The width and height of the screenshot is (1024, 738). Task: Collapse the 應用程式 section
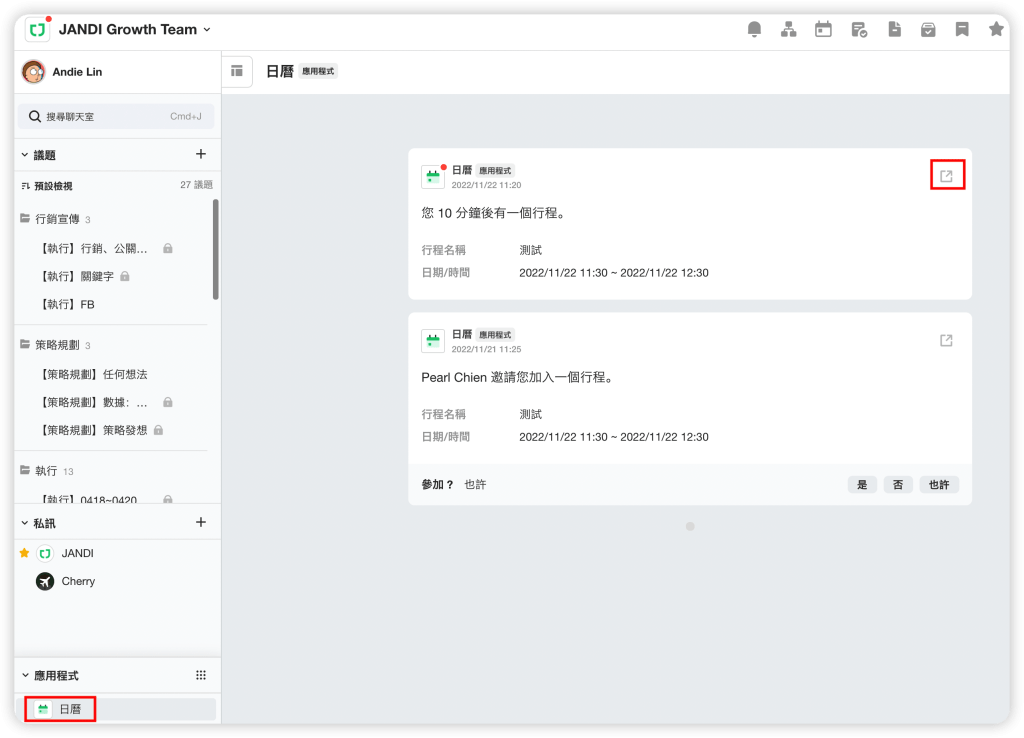coord(25,675)
